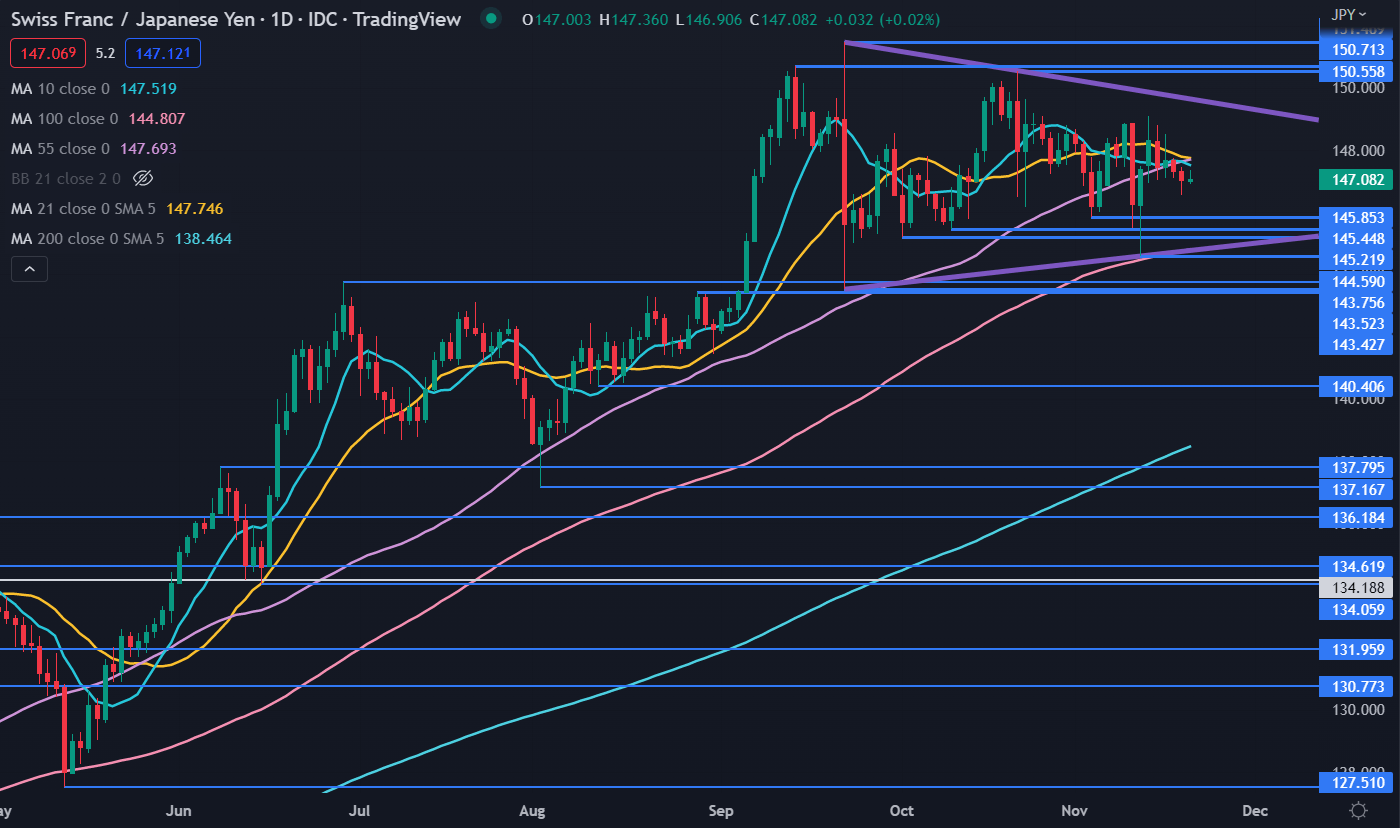The image size is (1400, 828).
Task: Click the 137.167 price label
Action: click(1358, 489)
